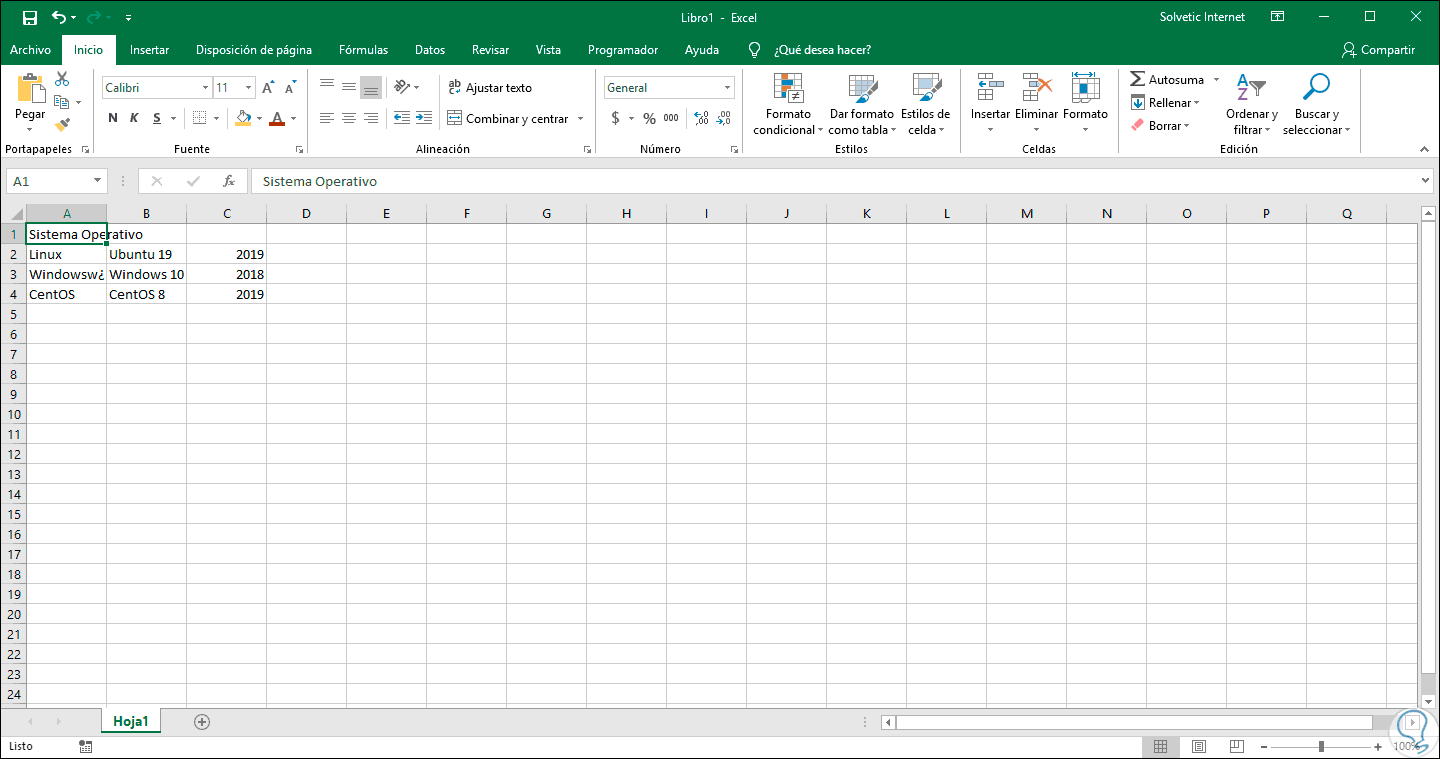This screenshot has height=759, width=1440.
Task: Decrease the cell indent
Action: click(x=402, y=118)
